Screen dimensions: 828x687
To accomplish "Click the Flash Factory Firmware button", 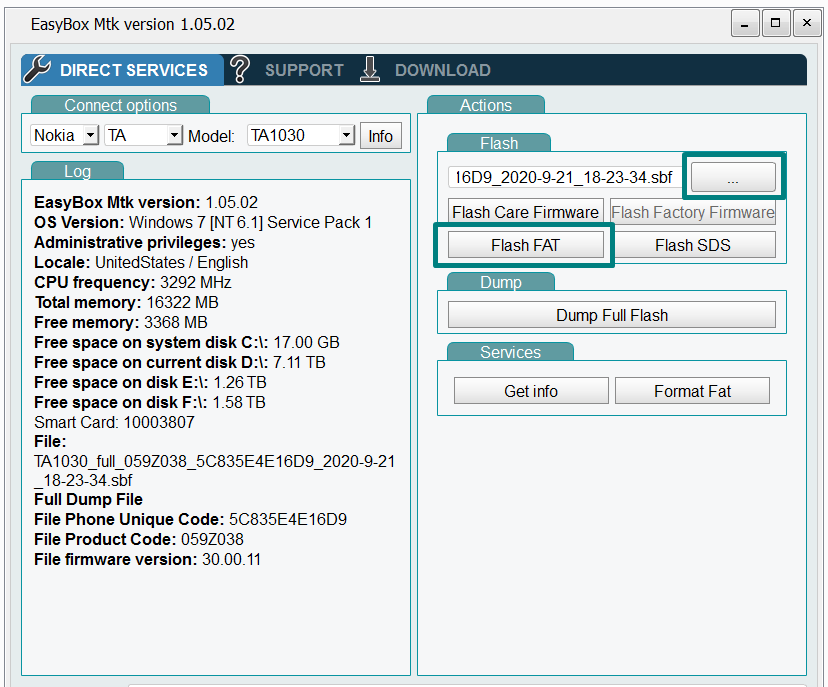I will point(693,212).
